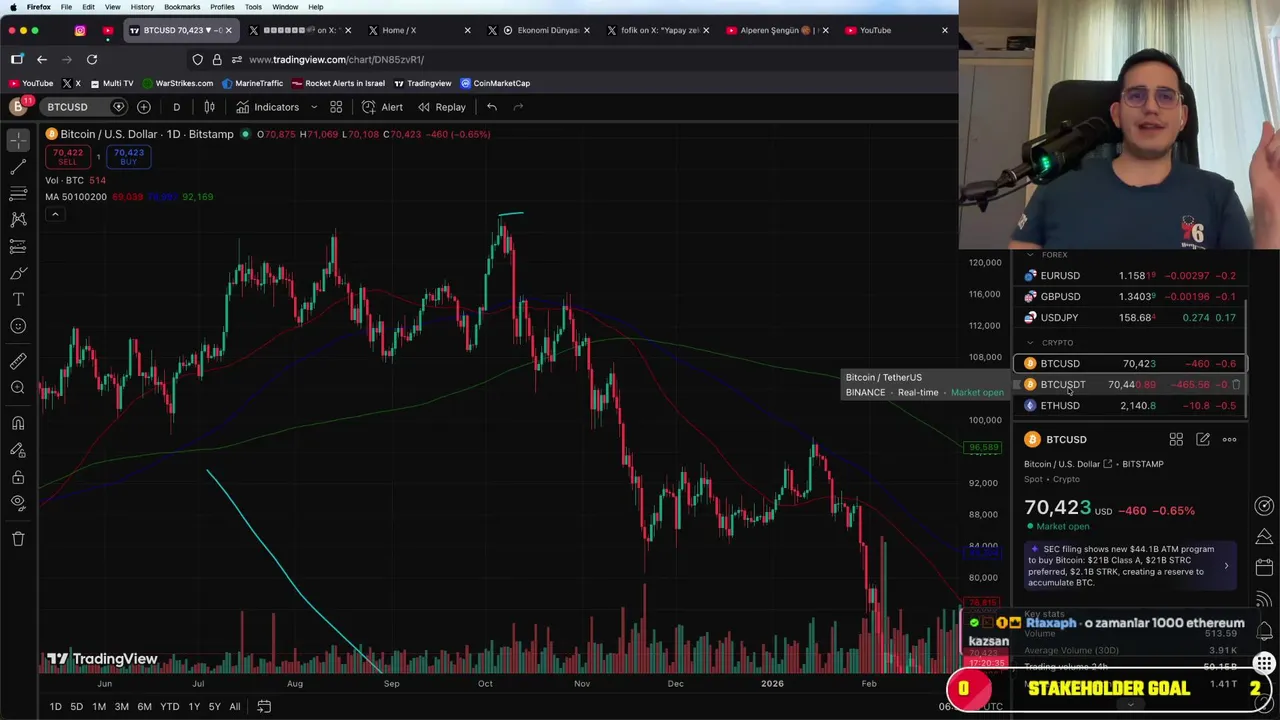The height and width of the screenshot is (720, 1280).
Task: Open the forecasting and measurement tools
Action: [18, 246]
